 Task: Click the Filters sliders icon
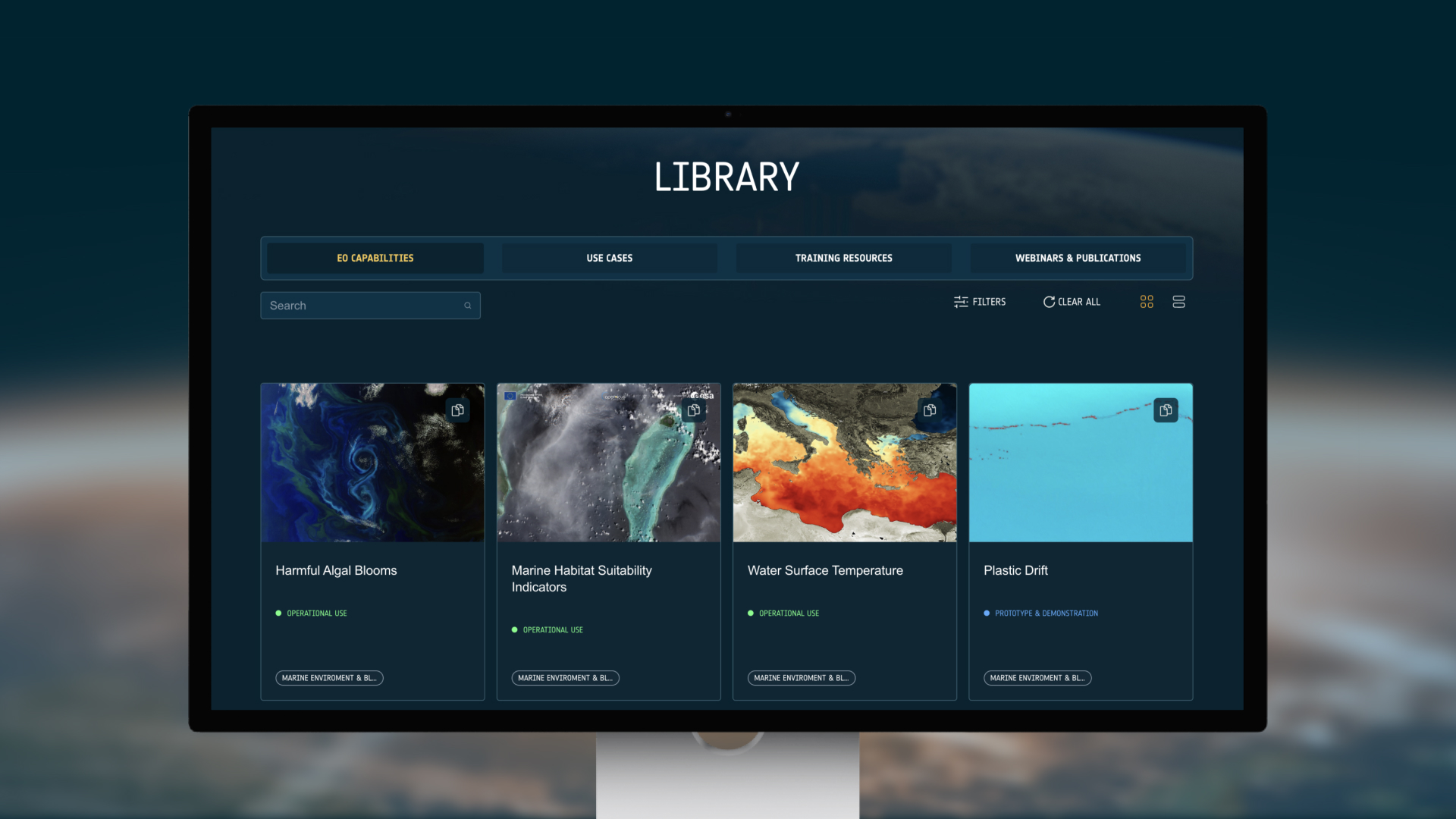coord(961,302)
